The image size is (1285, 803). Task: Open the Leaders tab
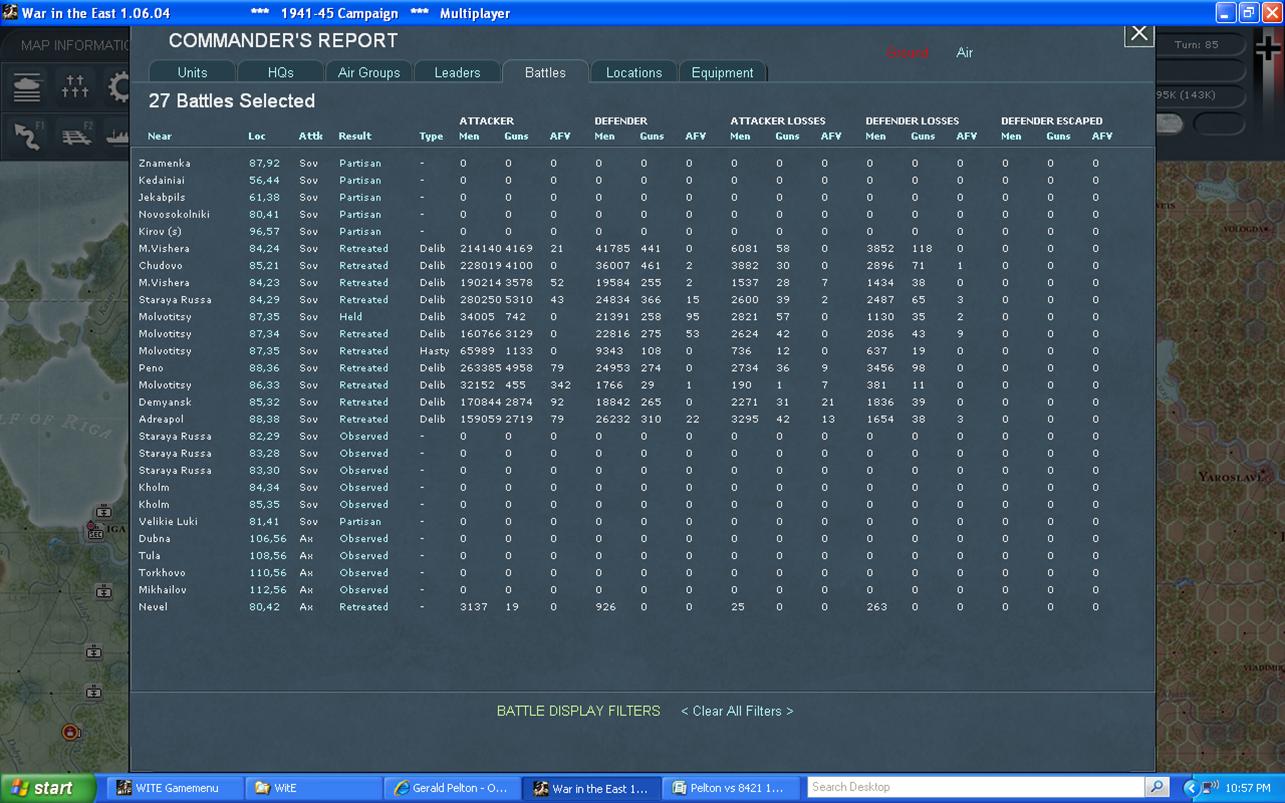tap(457, 72)
